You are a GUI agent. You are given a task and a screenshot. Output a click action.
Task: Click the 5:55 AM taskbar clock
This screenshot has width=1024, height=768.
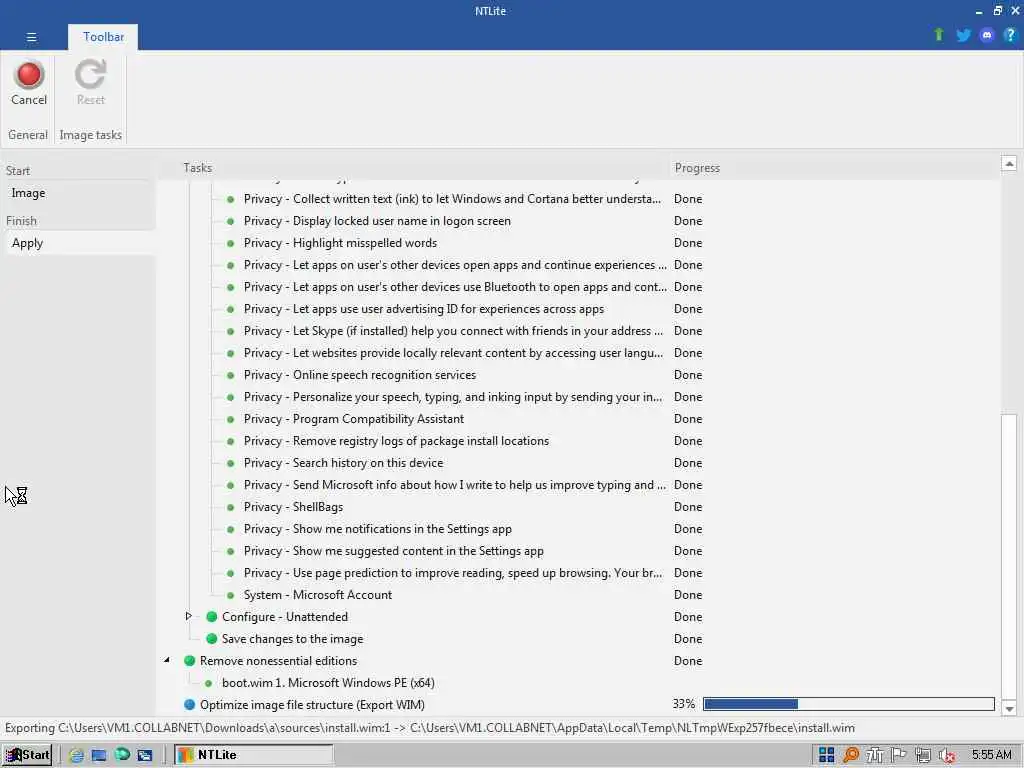(991, 755)
